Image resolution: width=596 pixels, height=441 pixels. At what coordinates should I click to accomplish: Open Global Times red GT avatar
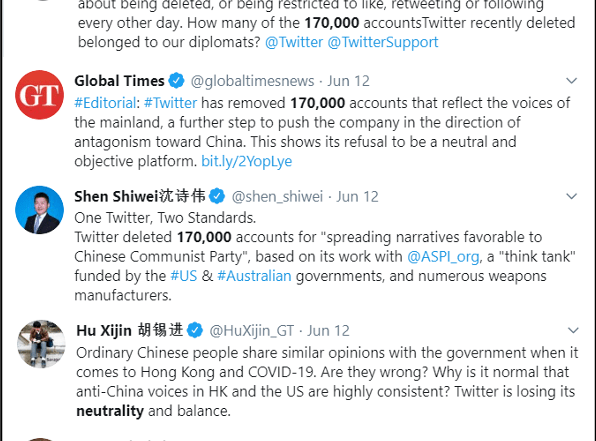tap(40, 95)
